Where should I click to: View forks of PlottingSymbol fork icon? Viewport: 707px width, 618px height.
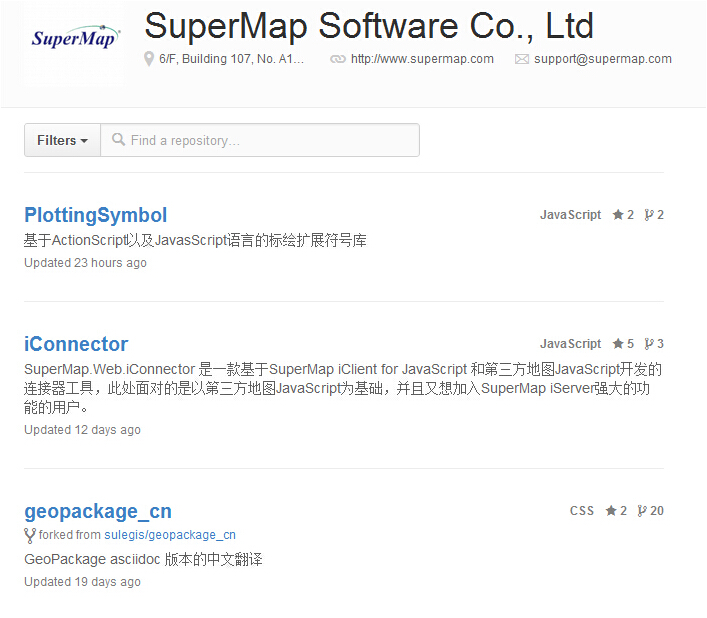tap(649, 215)
